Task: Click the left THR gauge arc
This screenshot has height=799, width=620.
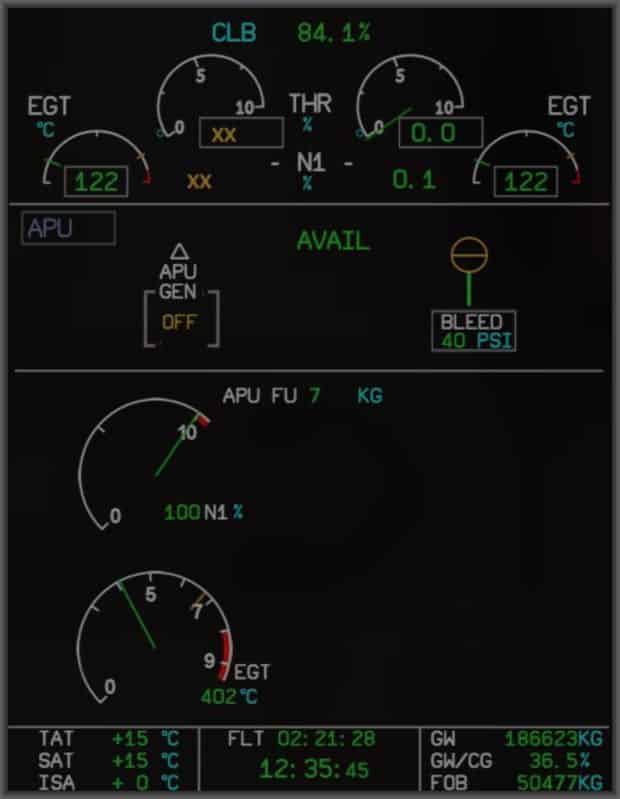Action: point(210,96)
